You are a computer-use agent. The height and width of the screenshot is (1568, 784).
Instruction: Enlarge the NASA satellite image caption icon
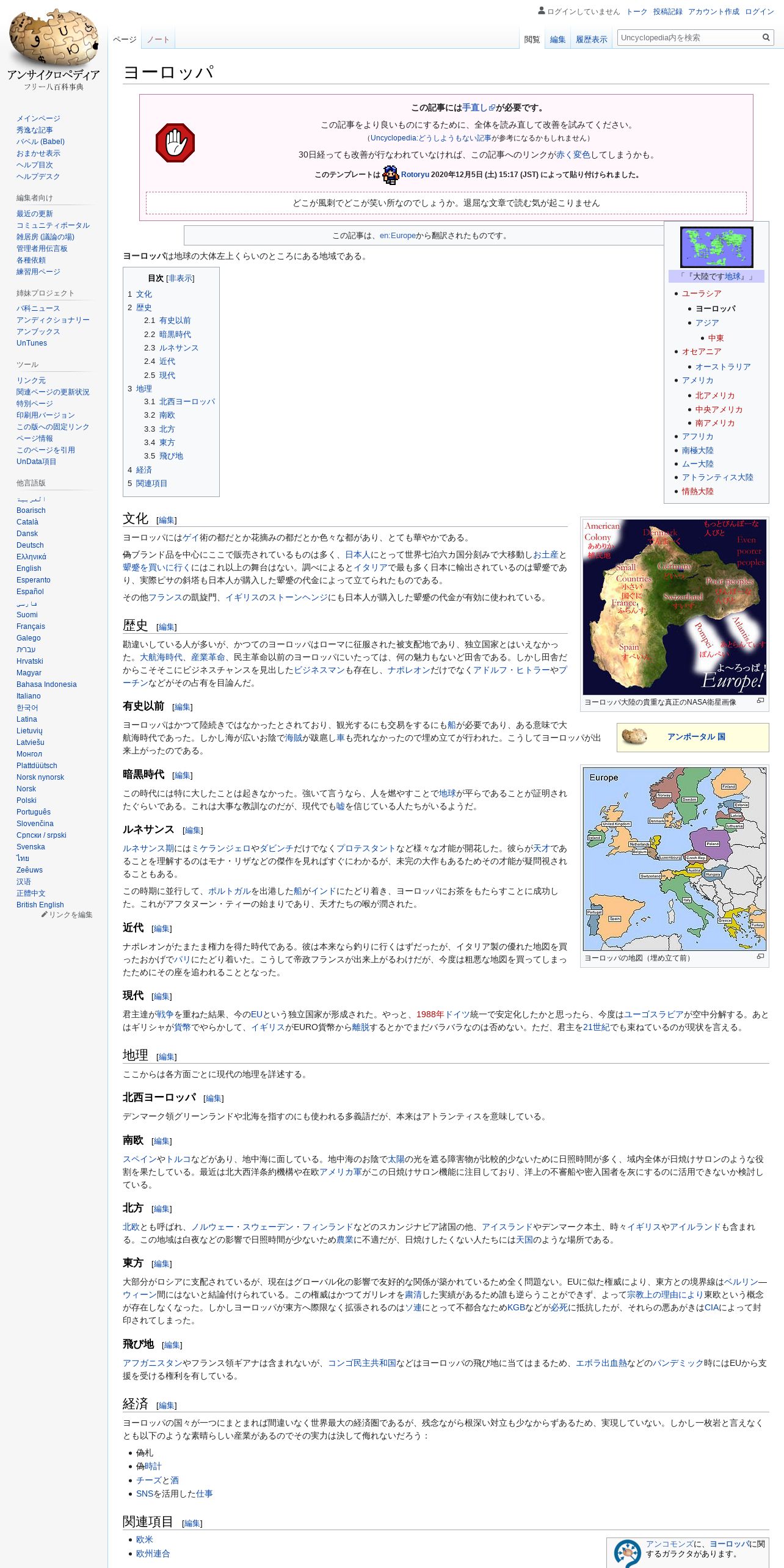(760, 701)
